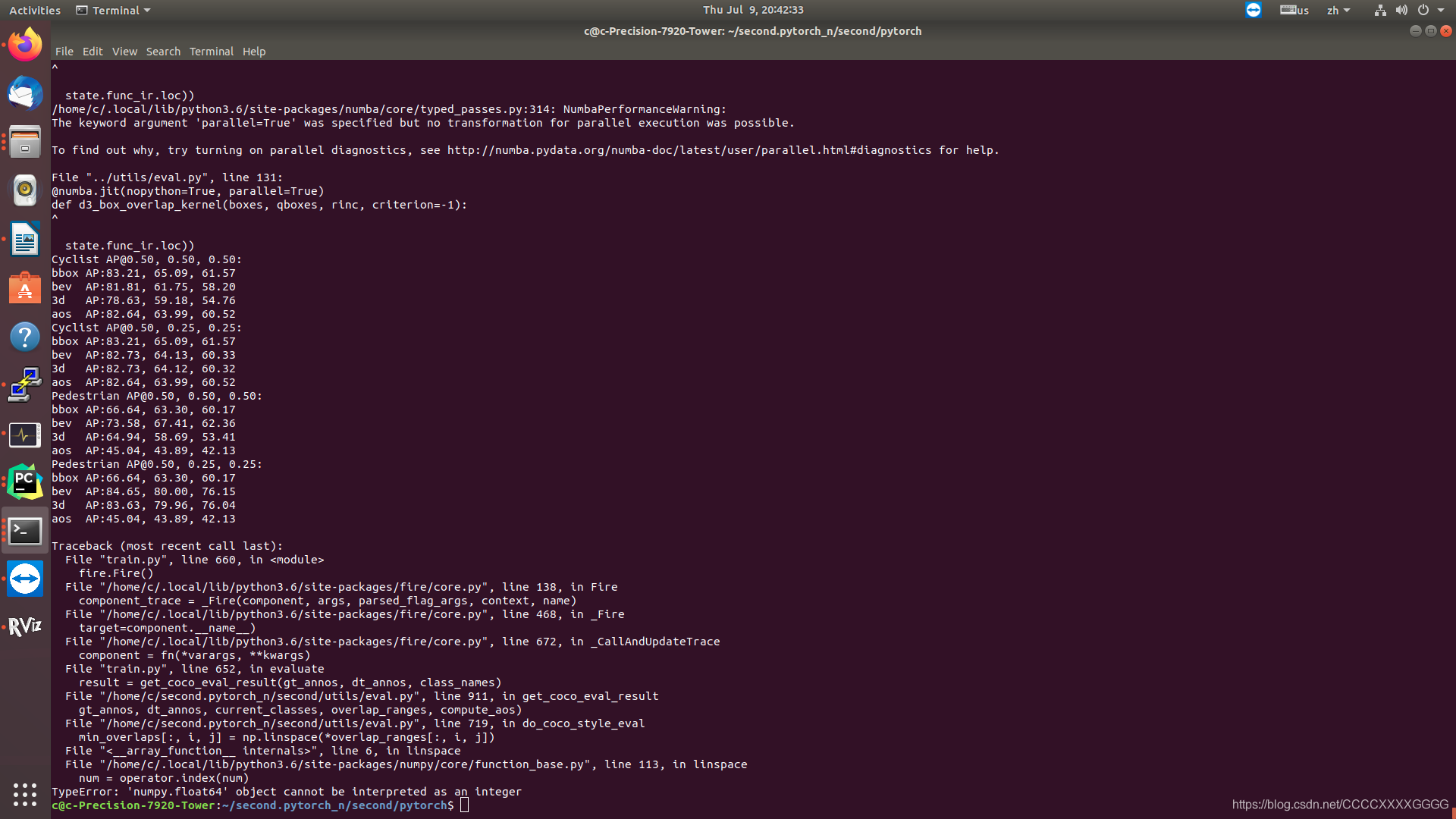
Task: Minimize the terminal window
Action: [1415, 31]
